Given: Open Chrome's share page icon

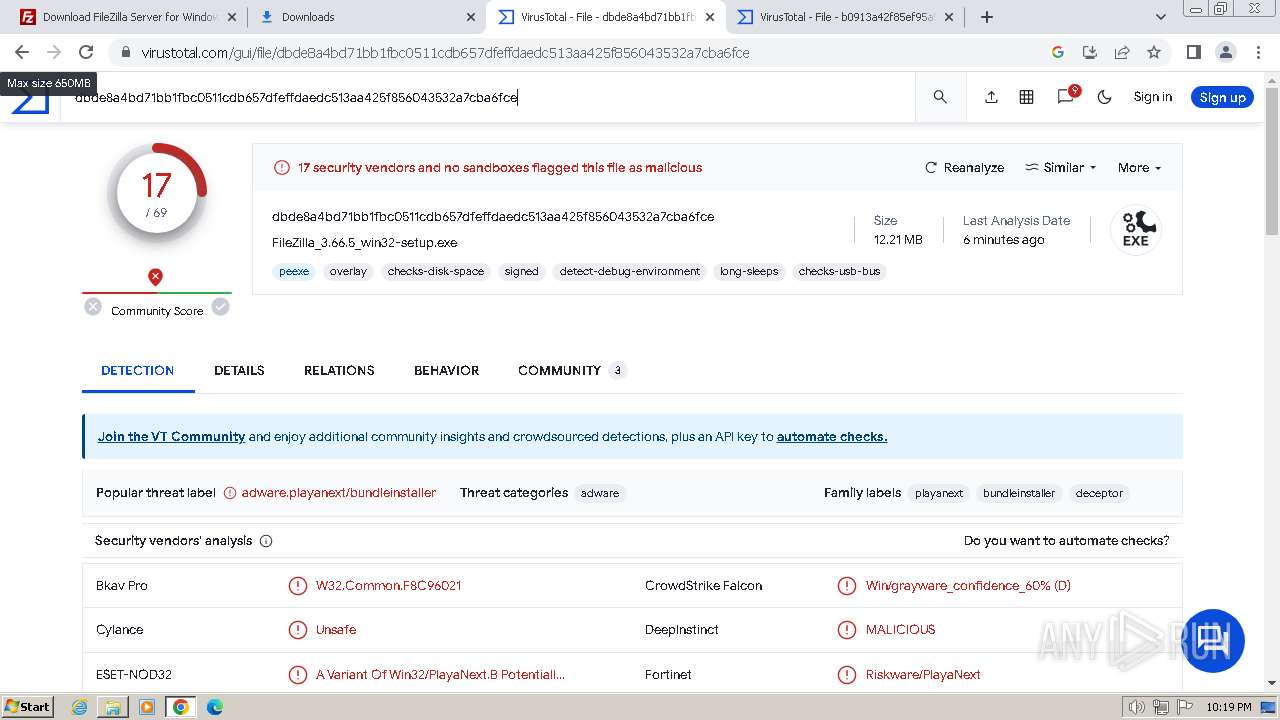Looking at the screenshot, I should pyautogui.click(x=1122, y=52).
